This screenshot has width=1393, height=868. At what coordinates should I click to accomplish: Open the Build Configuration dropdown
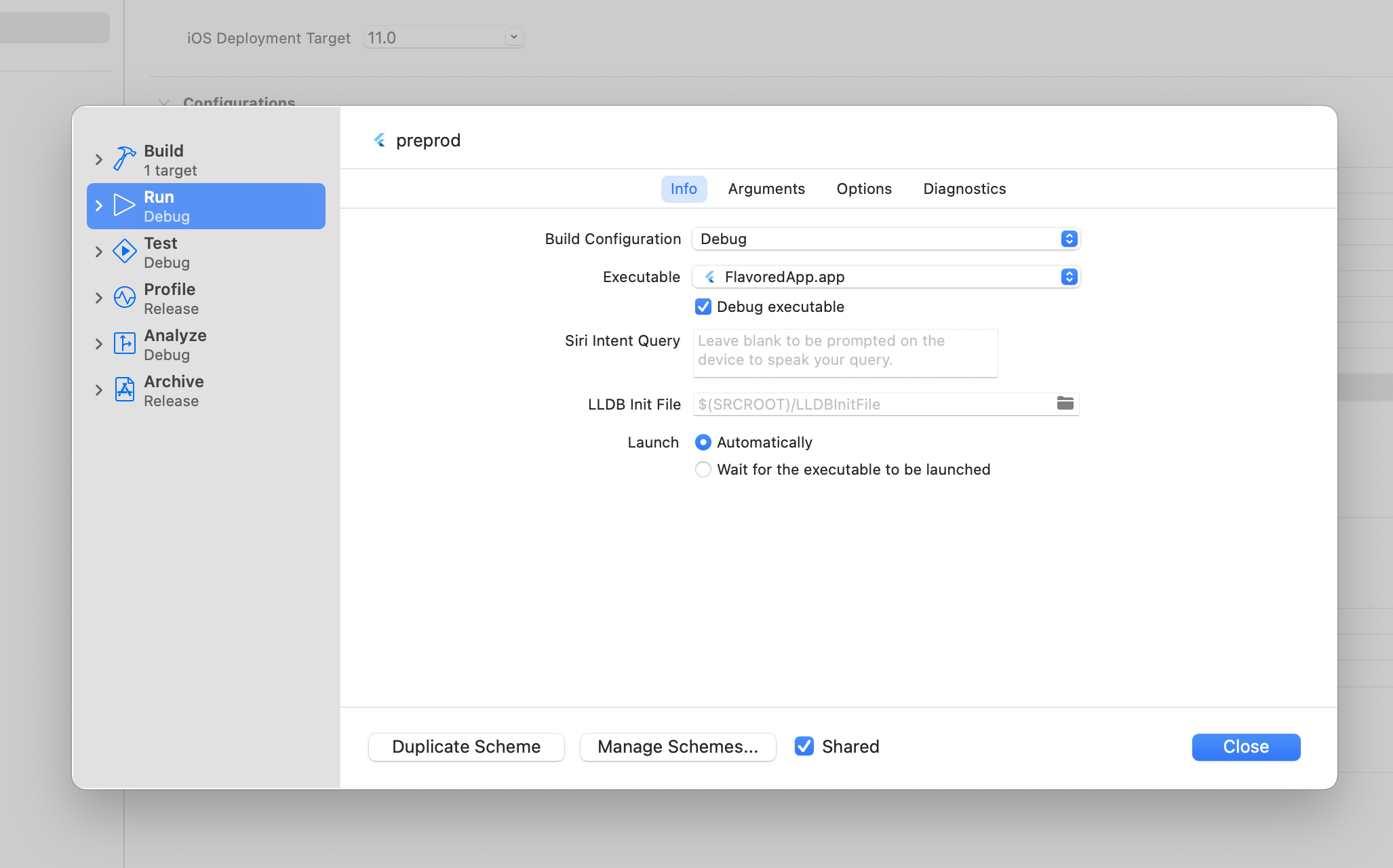point(885,239)
